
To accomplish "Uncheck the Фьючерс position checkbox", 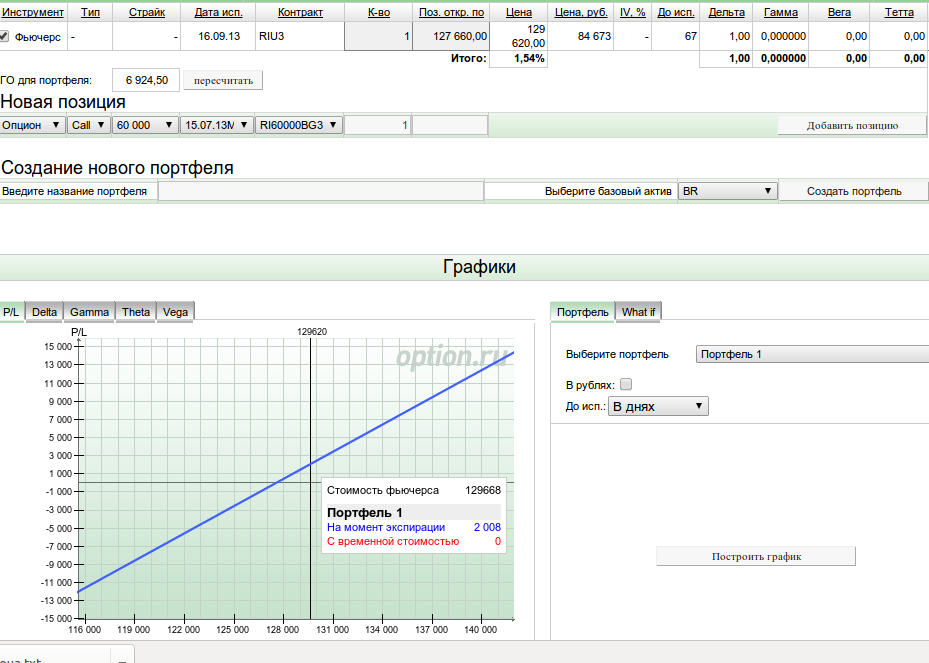I will click(x=6, y=36).
